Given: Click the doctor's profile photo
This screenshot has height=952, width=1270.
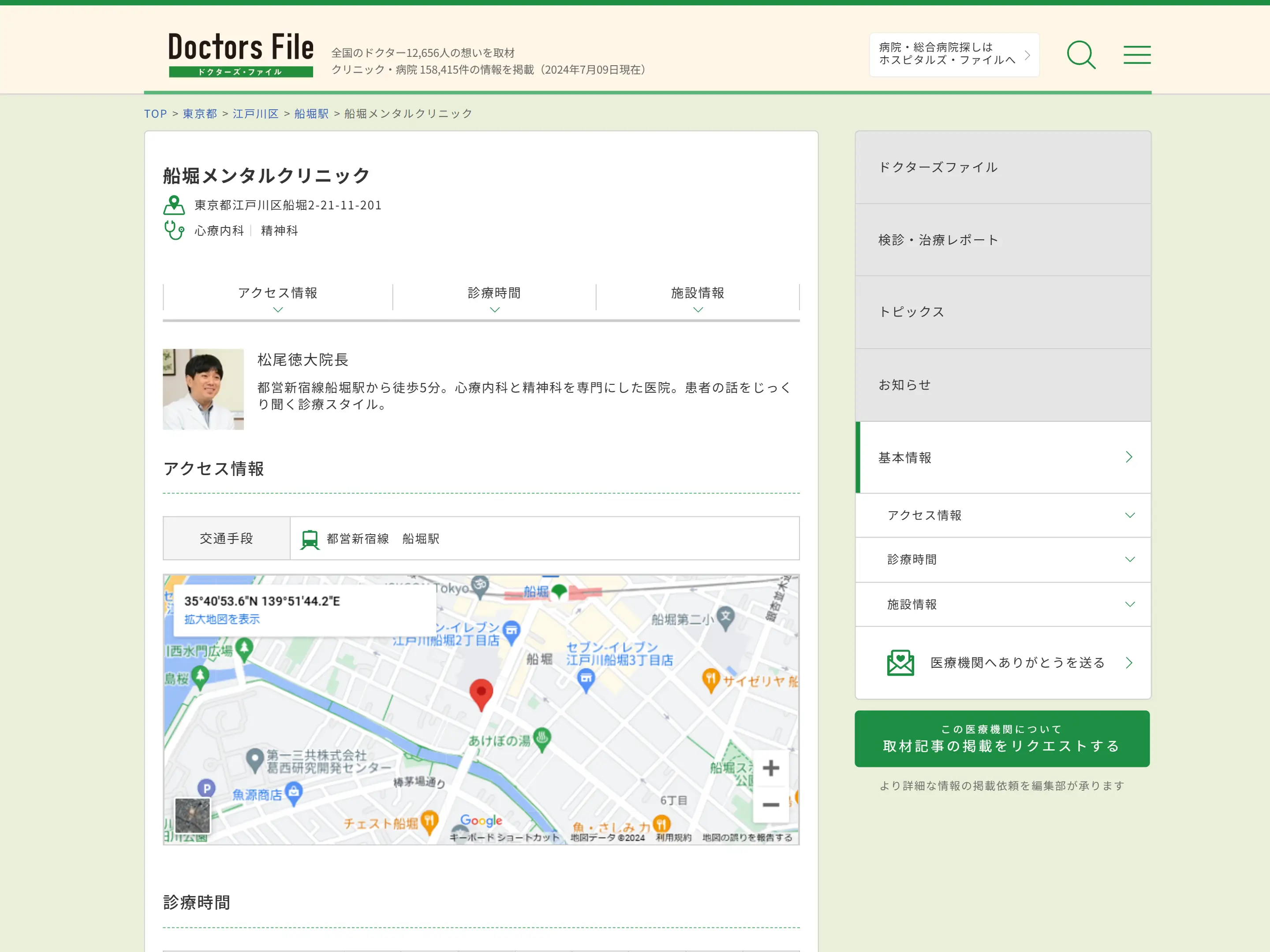Looking at the screenshot, I should pos(203,389).
